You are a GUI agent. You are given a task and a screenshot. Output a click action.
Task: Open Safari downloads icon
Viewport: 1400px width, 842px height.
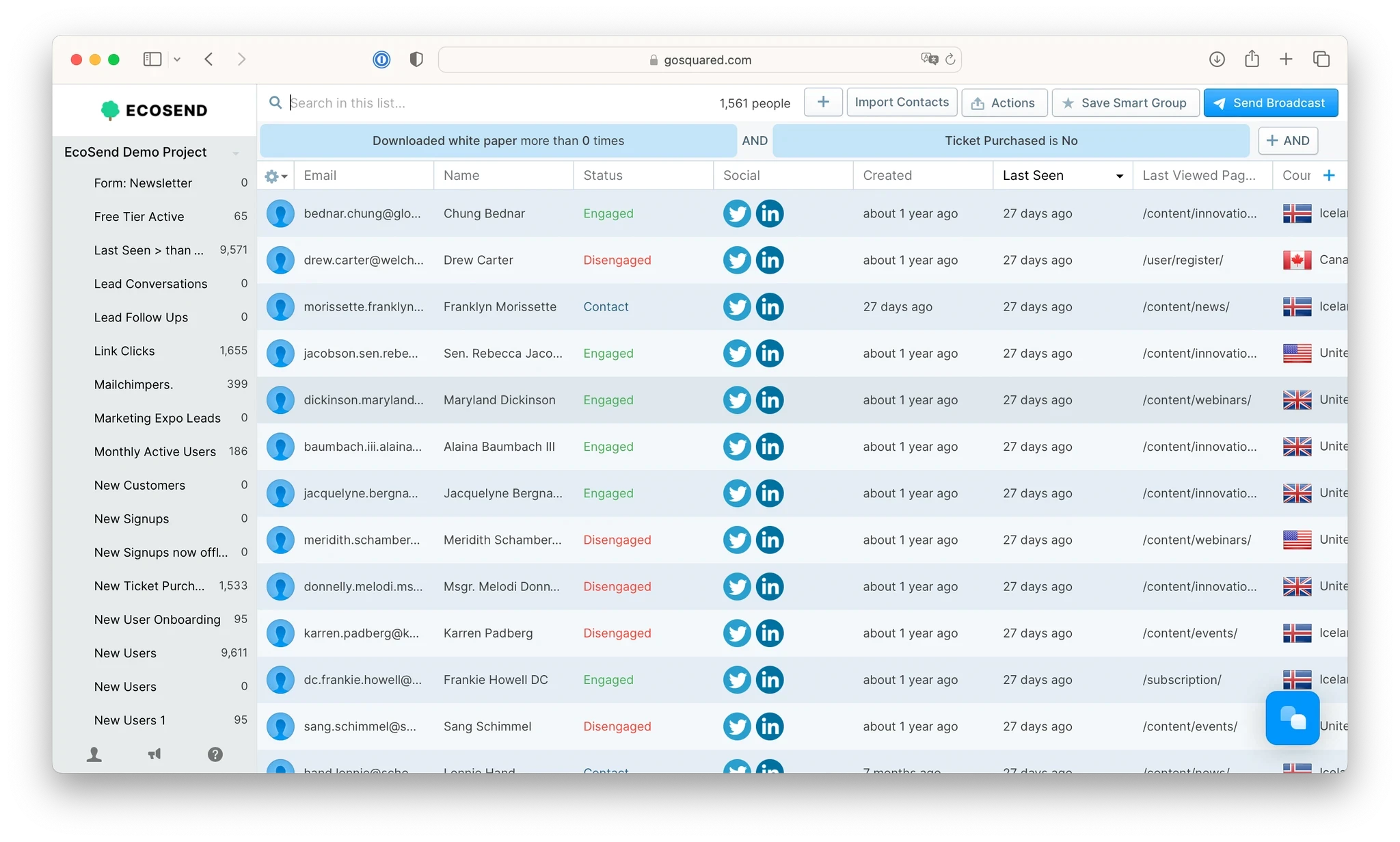pyautogui.click(x=1217, y=60)
